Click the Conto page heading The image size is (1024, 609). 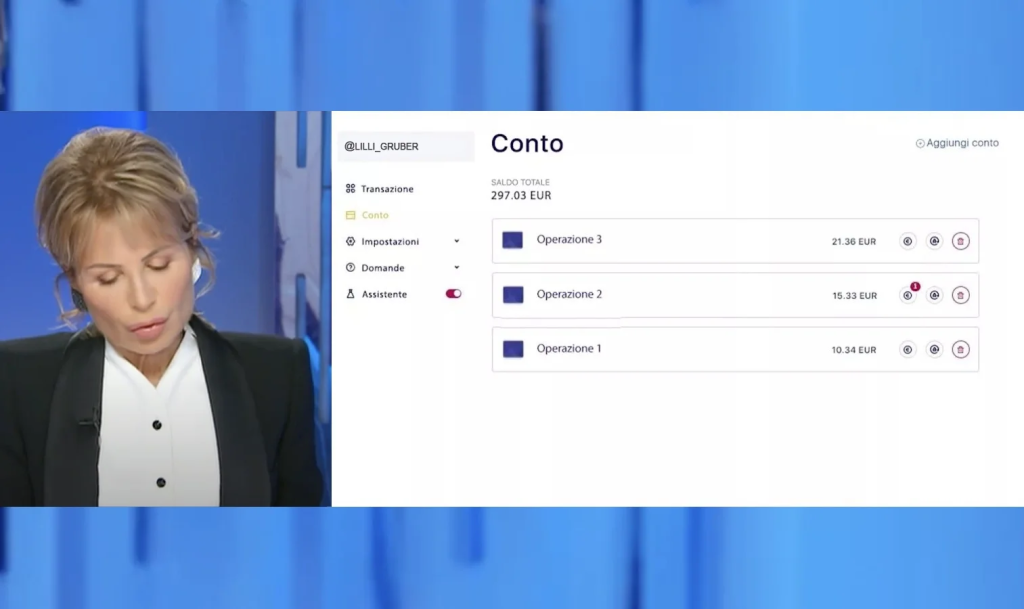coord(527,144)
